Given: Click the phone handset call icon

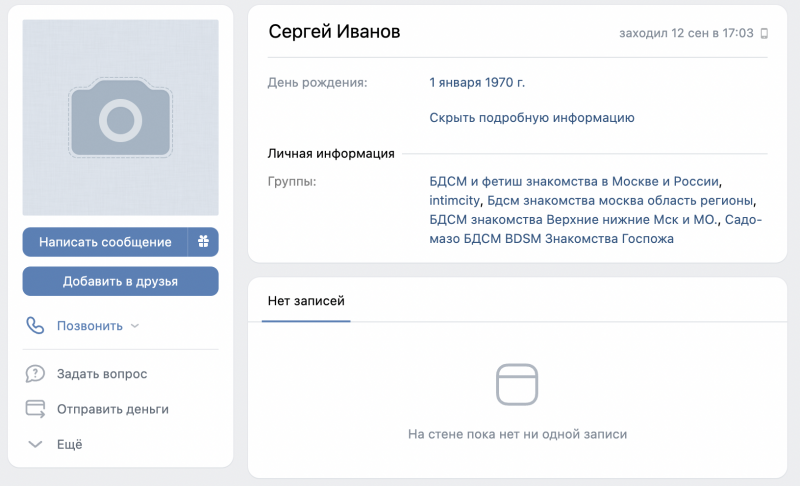Looking at the screenshot, I should [x=35, y=325].
